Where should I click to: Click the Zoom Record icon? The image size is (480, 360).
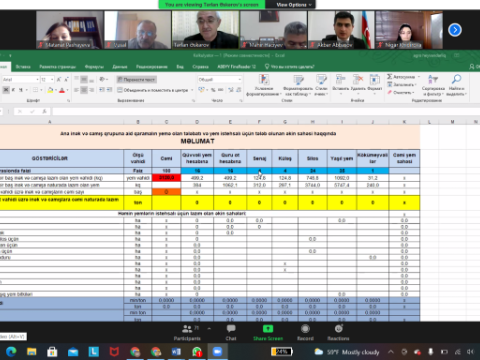305,329
